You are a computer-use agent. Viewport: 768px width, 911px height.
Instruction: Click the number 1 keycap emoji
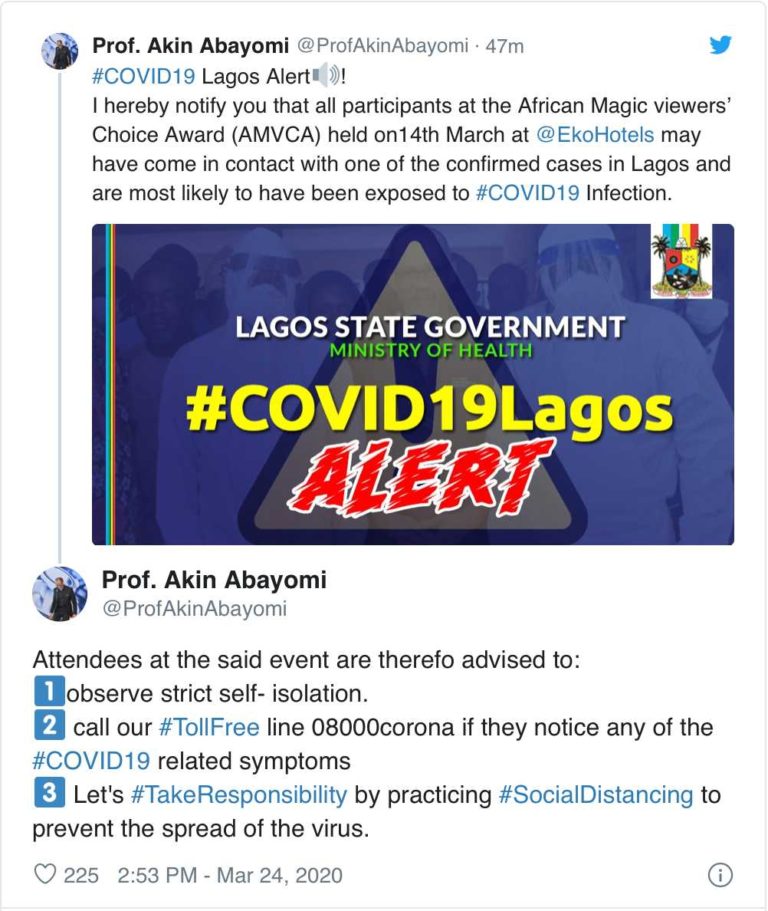pos(48,691)
